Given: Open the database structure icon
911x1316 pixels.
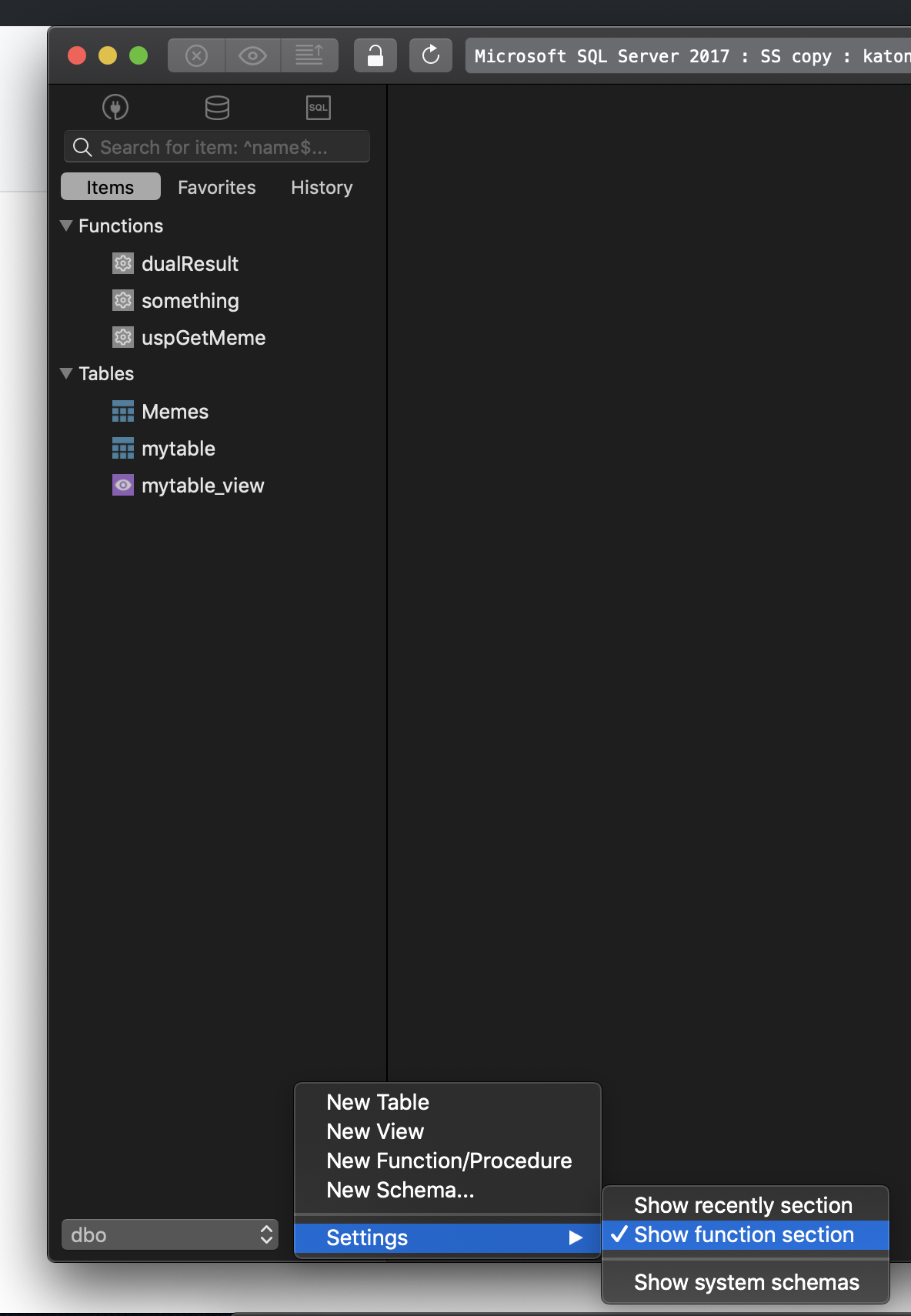Looking at the screenshot, I should click(217, 108).
